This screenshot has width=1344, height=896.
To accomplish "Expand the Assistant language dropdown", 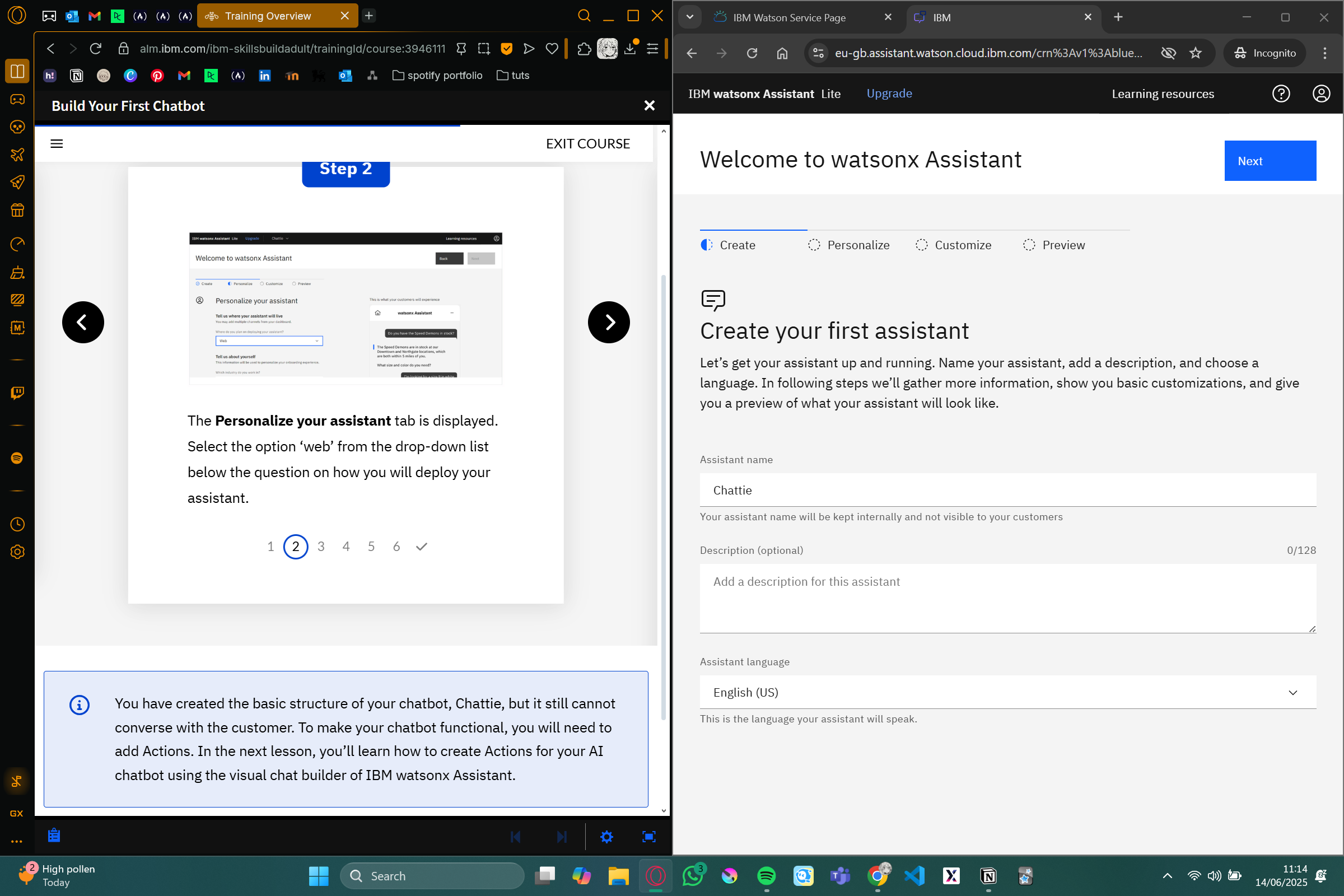I will [x=1007, y=692].
